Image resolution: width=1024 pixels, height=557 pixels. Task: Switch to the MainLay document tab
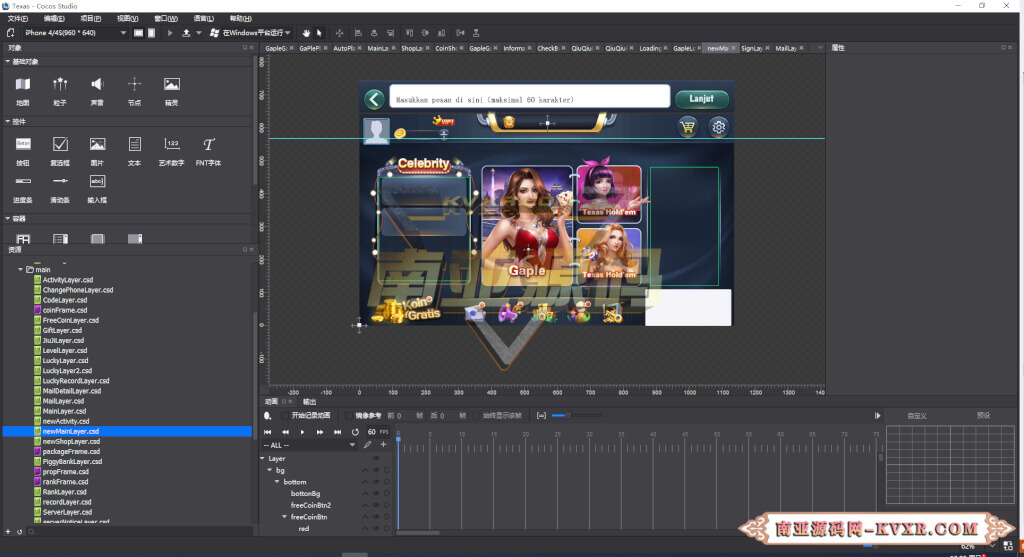pos(378,48)
